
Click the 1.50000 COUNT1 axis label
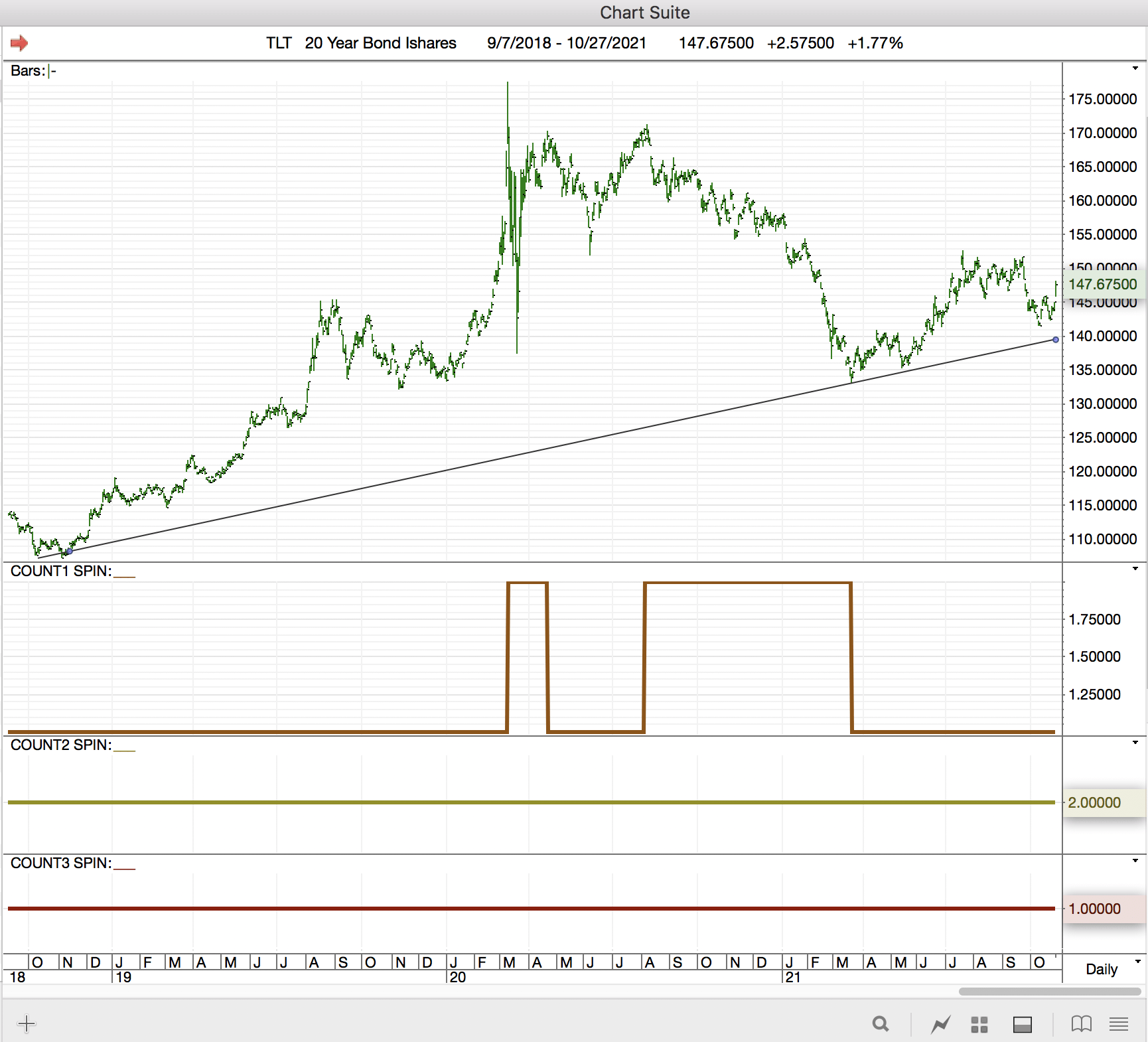click(1094, 656)
